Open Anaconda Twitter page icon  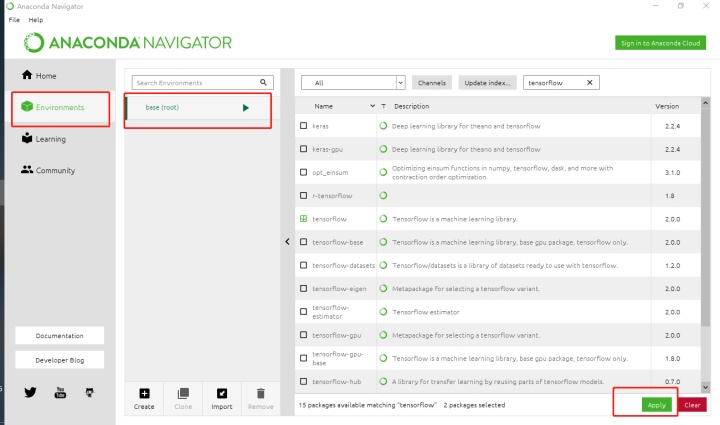[x=30, y=392]
